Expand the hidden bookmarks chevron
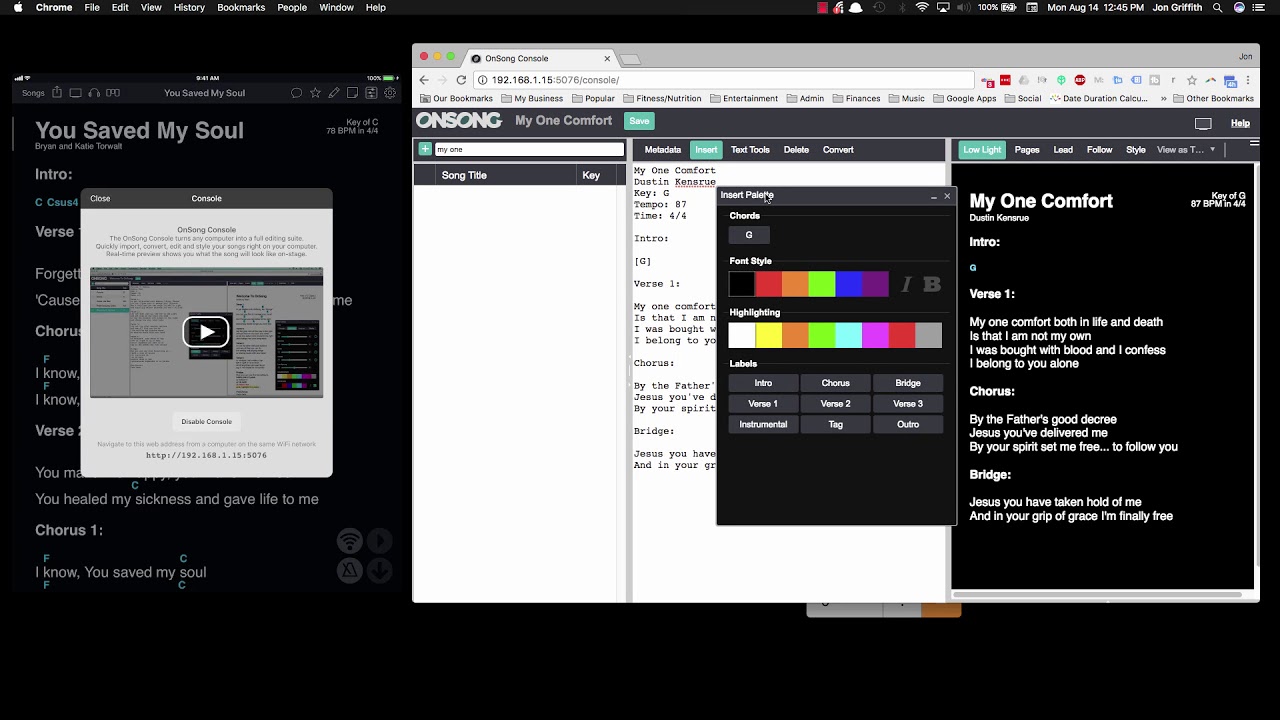The height and width of the screenshot is (720, 1280). (x=1163, y=99)
